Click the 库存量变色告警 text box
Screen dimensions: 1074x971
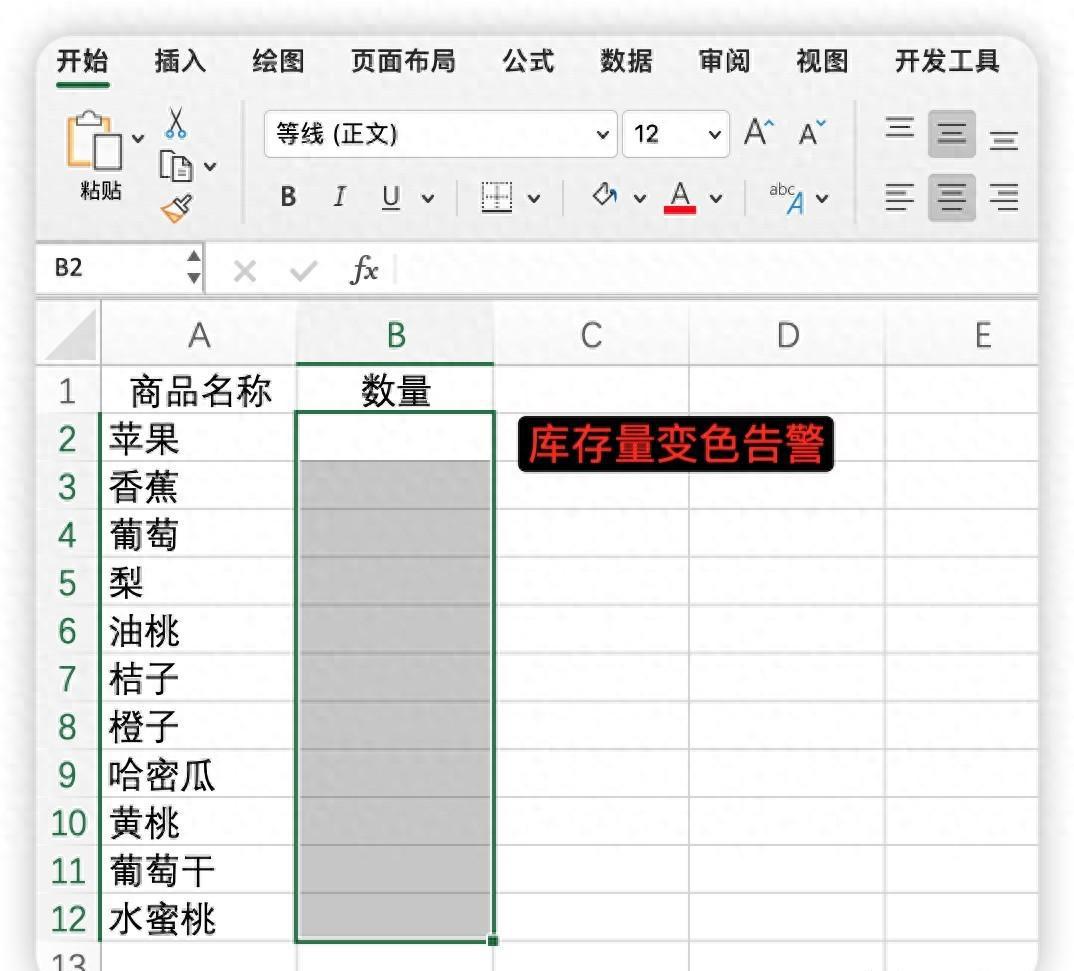675,444
